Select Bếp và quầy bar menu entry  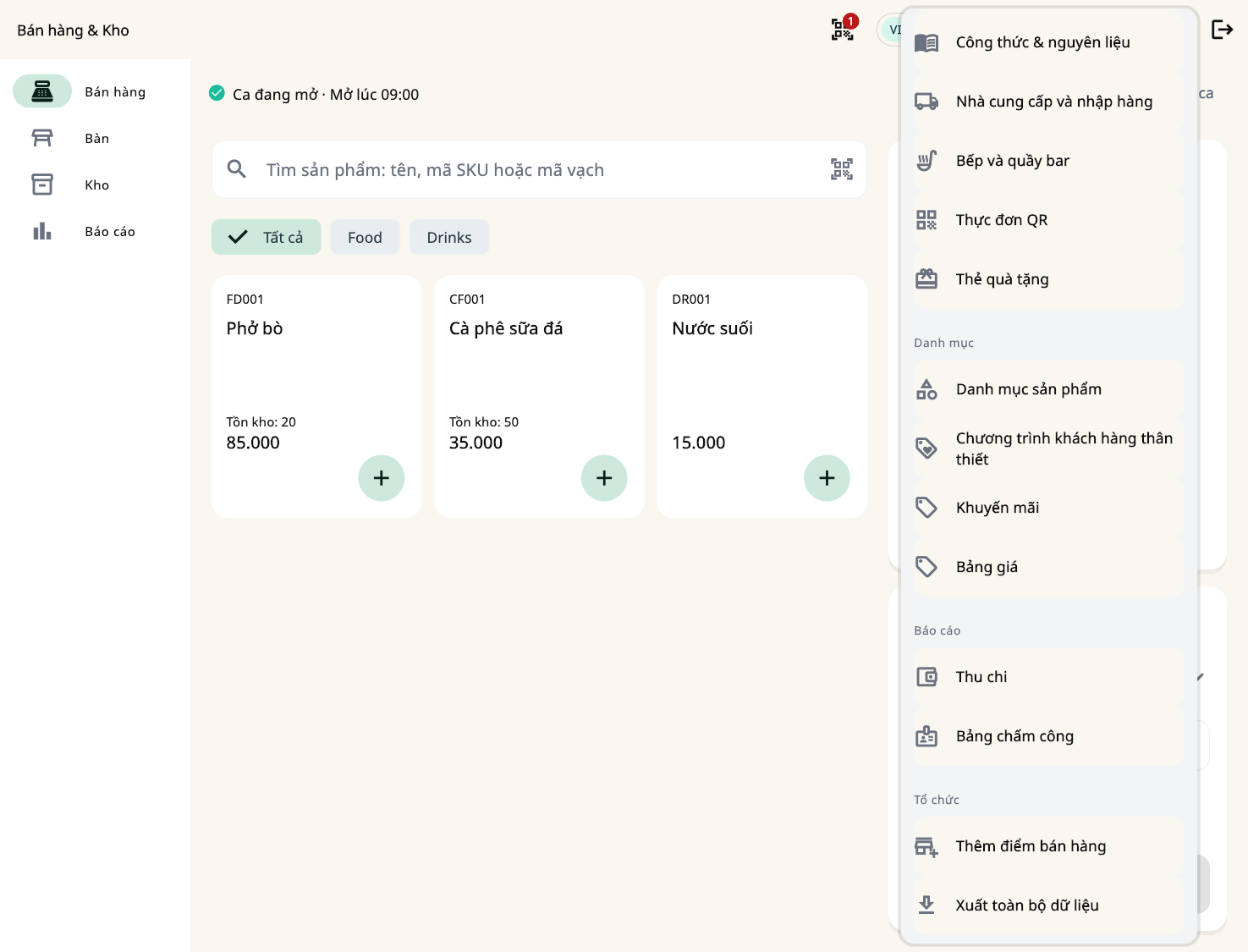(1048, 161)
